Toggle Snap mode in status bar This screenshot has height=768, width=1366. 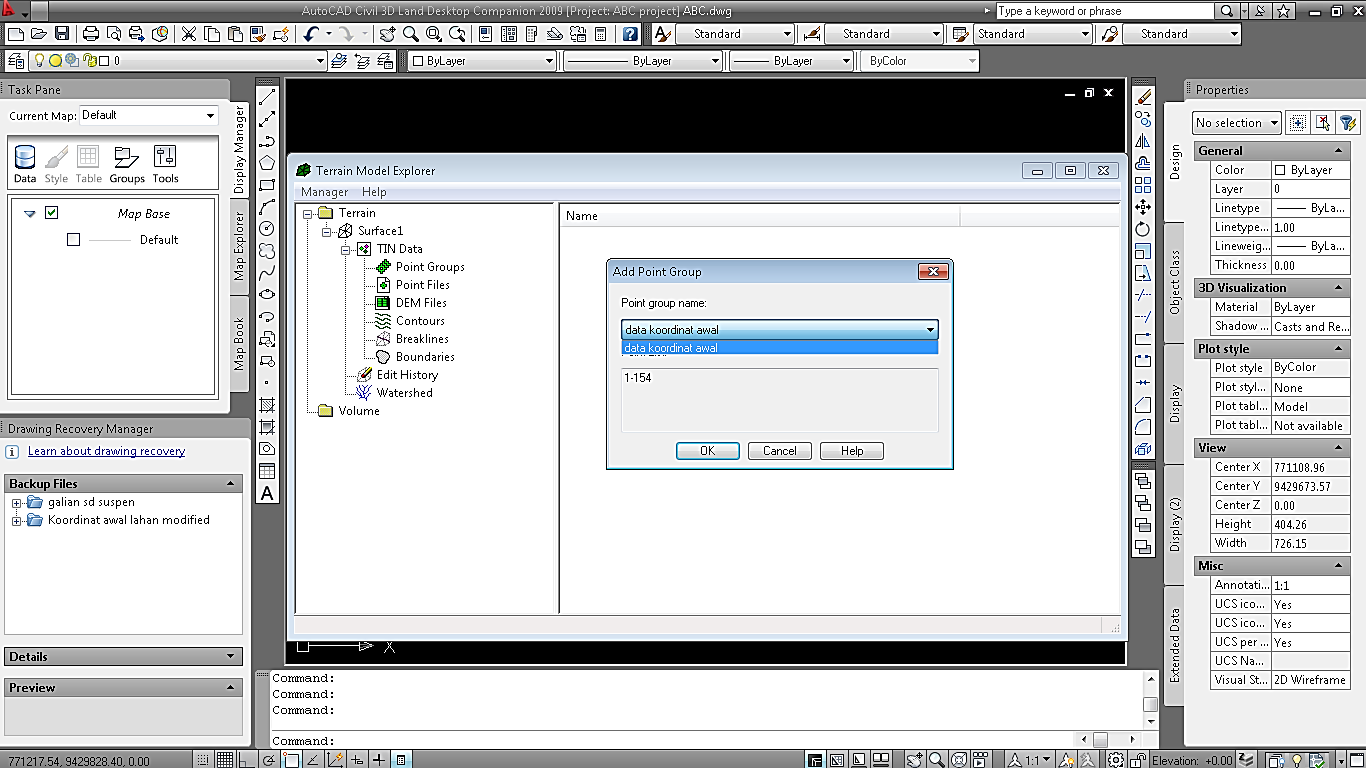203,760
